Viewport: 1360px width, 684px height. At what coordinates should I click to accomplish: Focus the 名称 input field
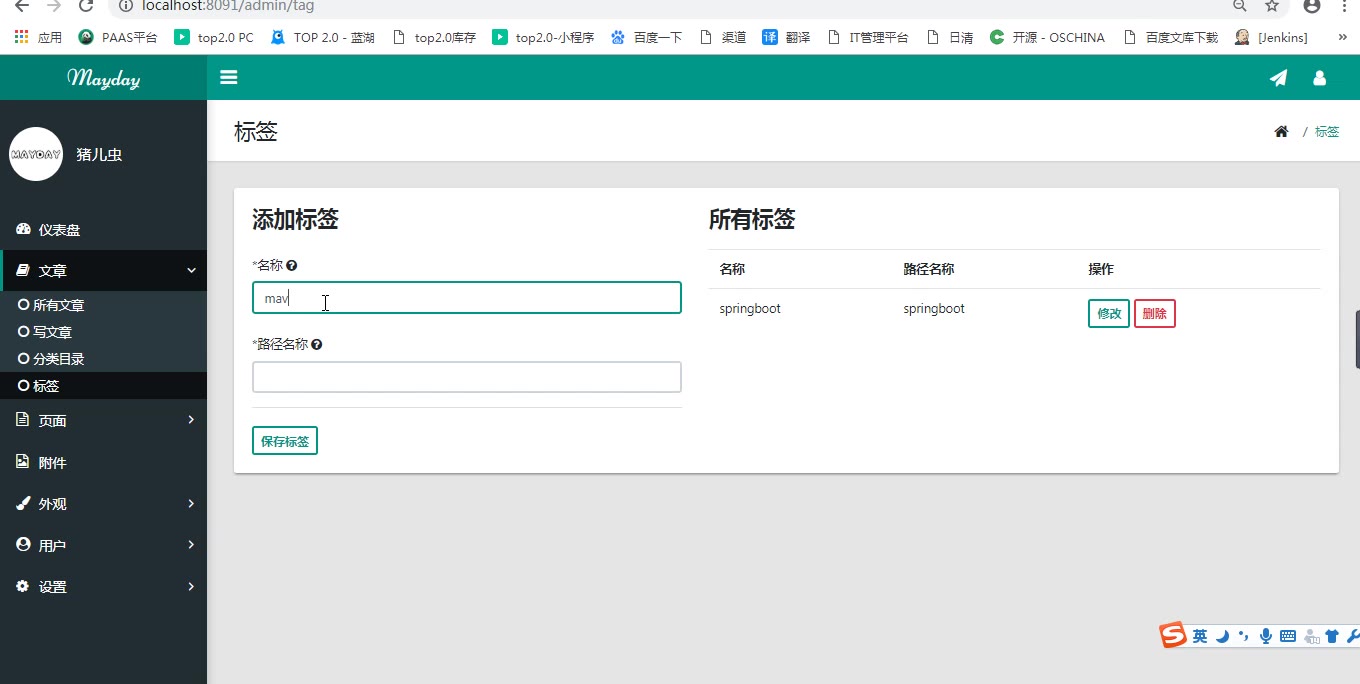coord(467,298)
